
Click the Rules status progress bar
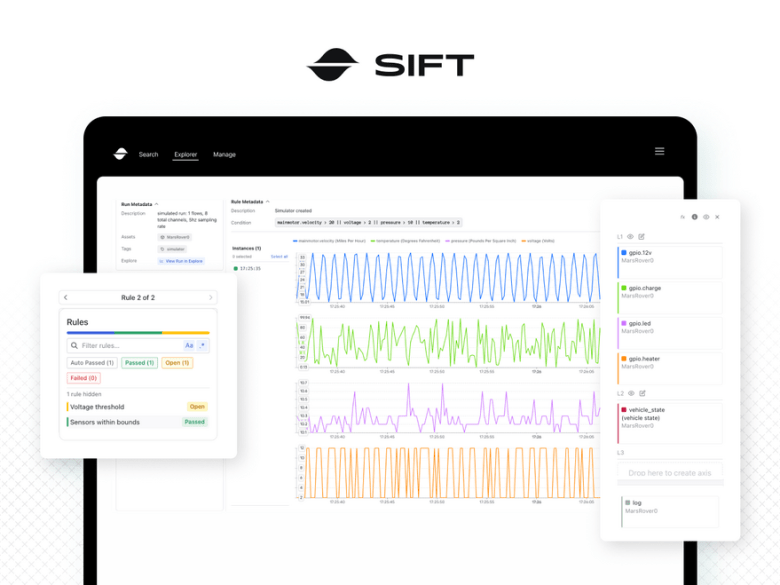click(x=138, y=333)
